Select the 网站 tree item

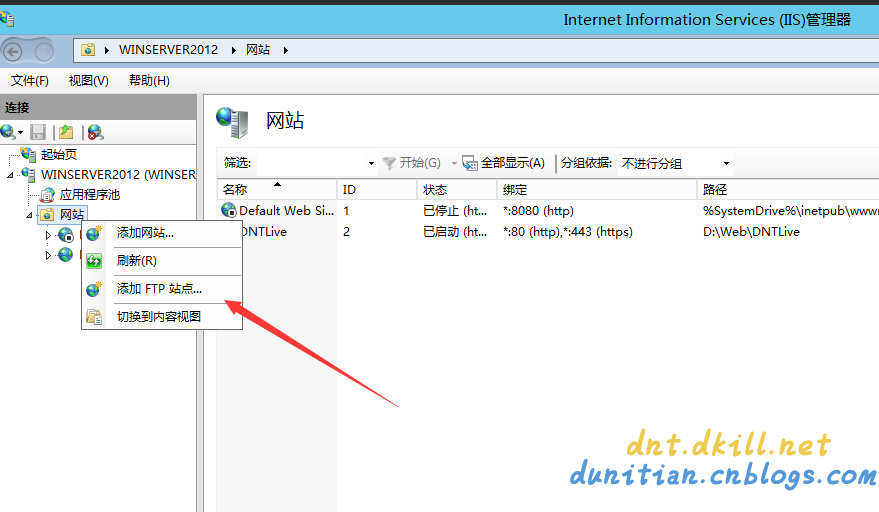[x=72, y=215]
